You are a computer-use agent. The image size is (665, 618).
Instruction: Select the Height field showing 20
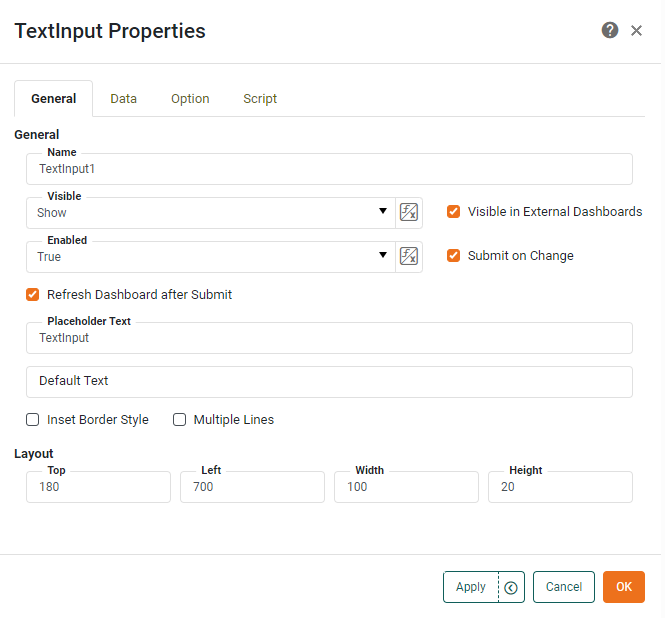pos(560,487)
